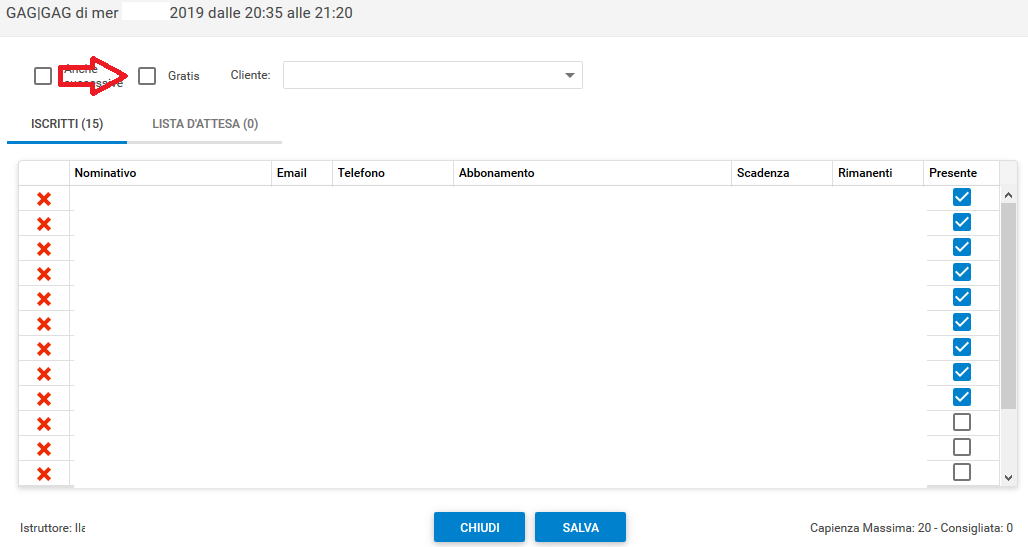1028x547 pixels.
Task: Delete the seventh row using red X
Action: pyautogui.click(x=44, y=349)
